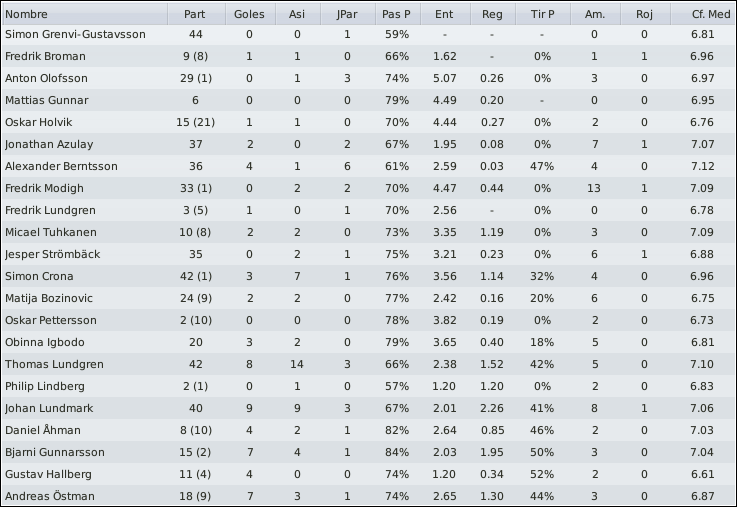Viewport: 737px width, 507px height.
Task: Click the Pas P column header
Action: [398, 14]
